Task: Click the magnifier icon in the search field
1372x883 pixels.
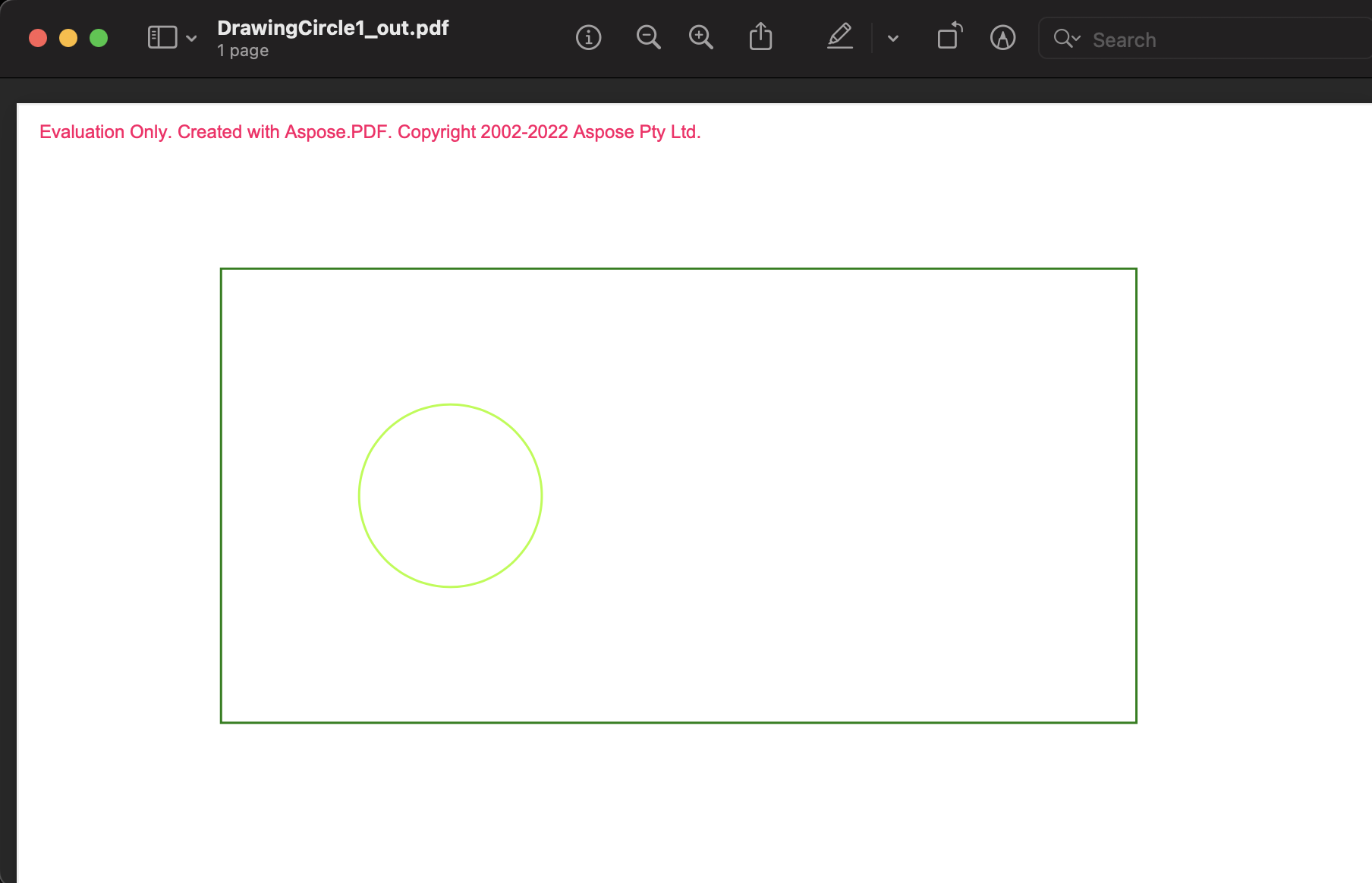Action: [1062, 39]
